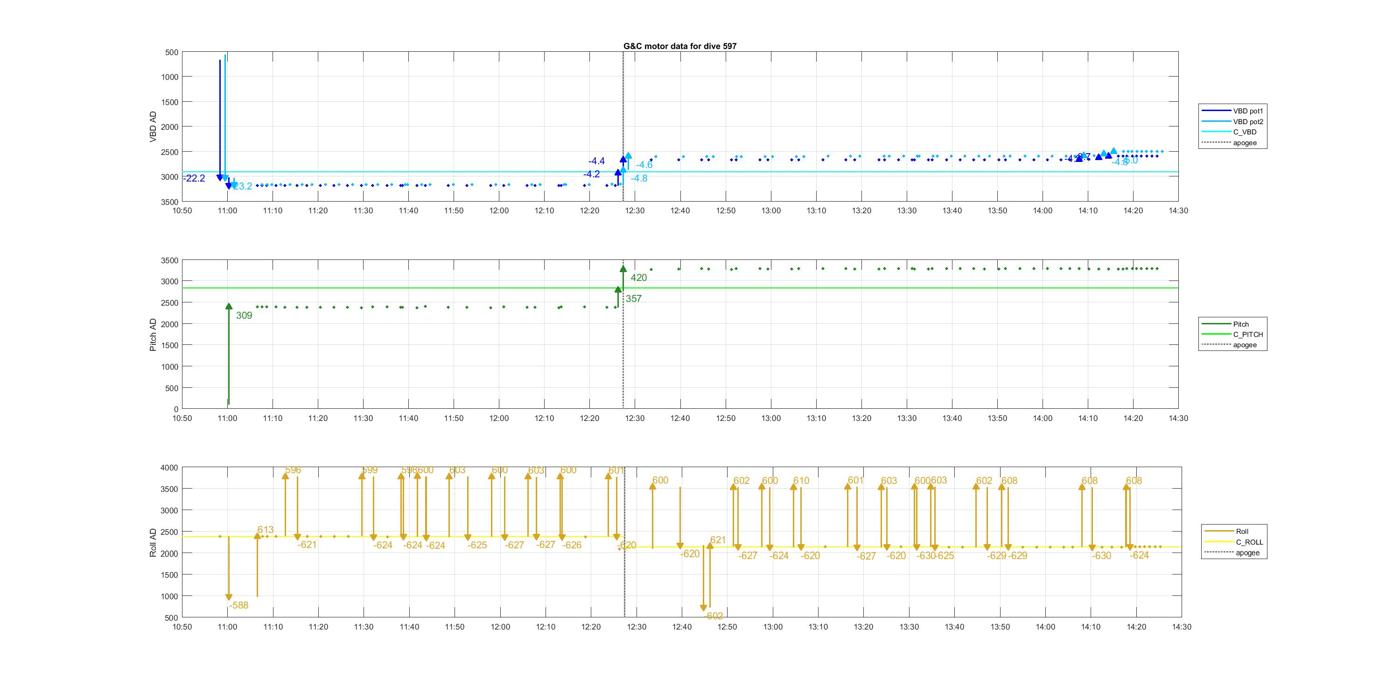This screenshot has height=693, width=1400.
Task: Click the '-22.2' annotation in VBD plot
Action: click(194, 178)
